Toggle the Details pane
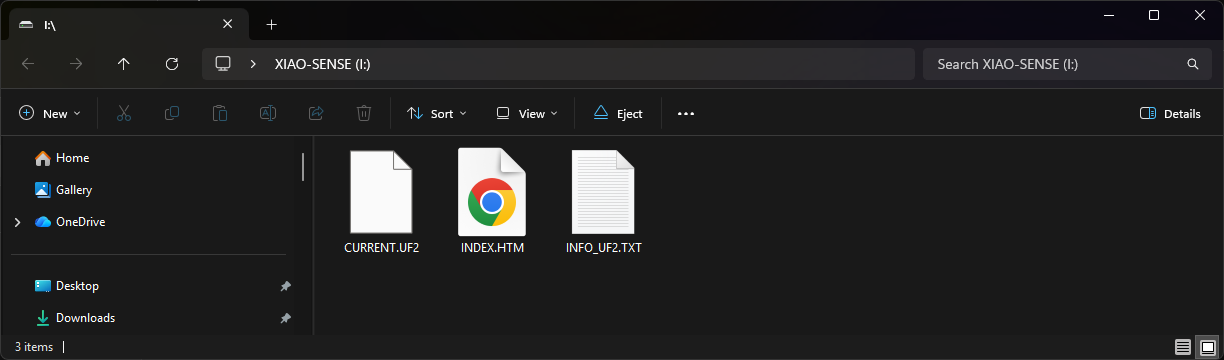 1171,113
